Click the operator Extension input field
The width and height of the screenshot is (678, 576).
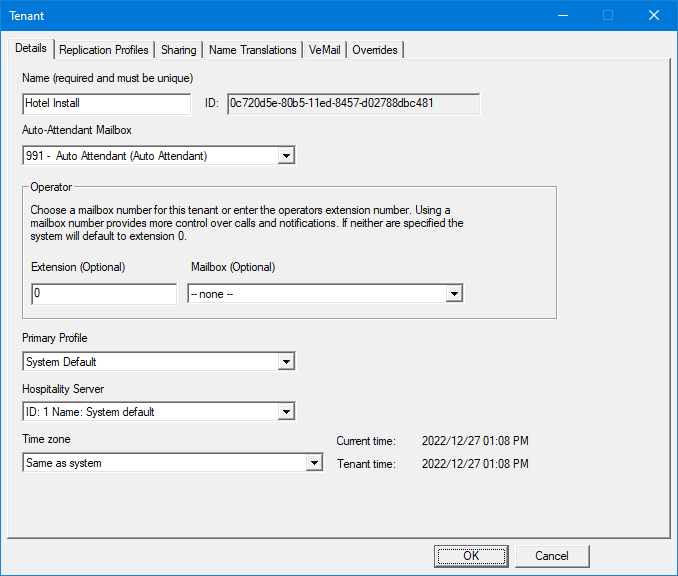coord(104,294)
